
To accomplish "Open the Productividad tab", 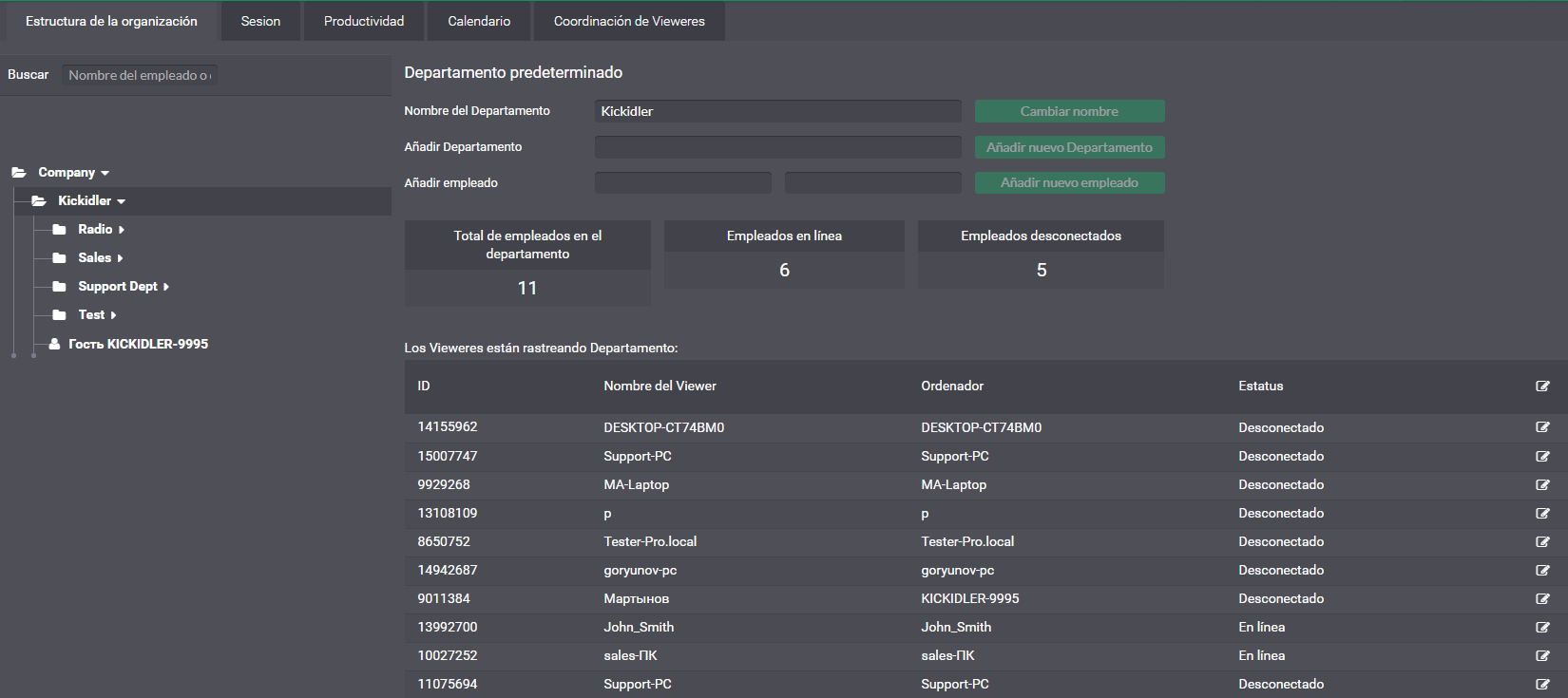I will pyautogui.click(x=364, y=21).
